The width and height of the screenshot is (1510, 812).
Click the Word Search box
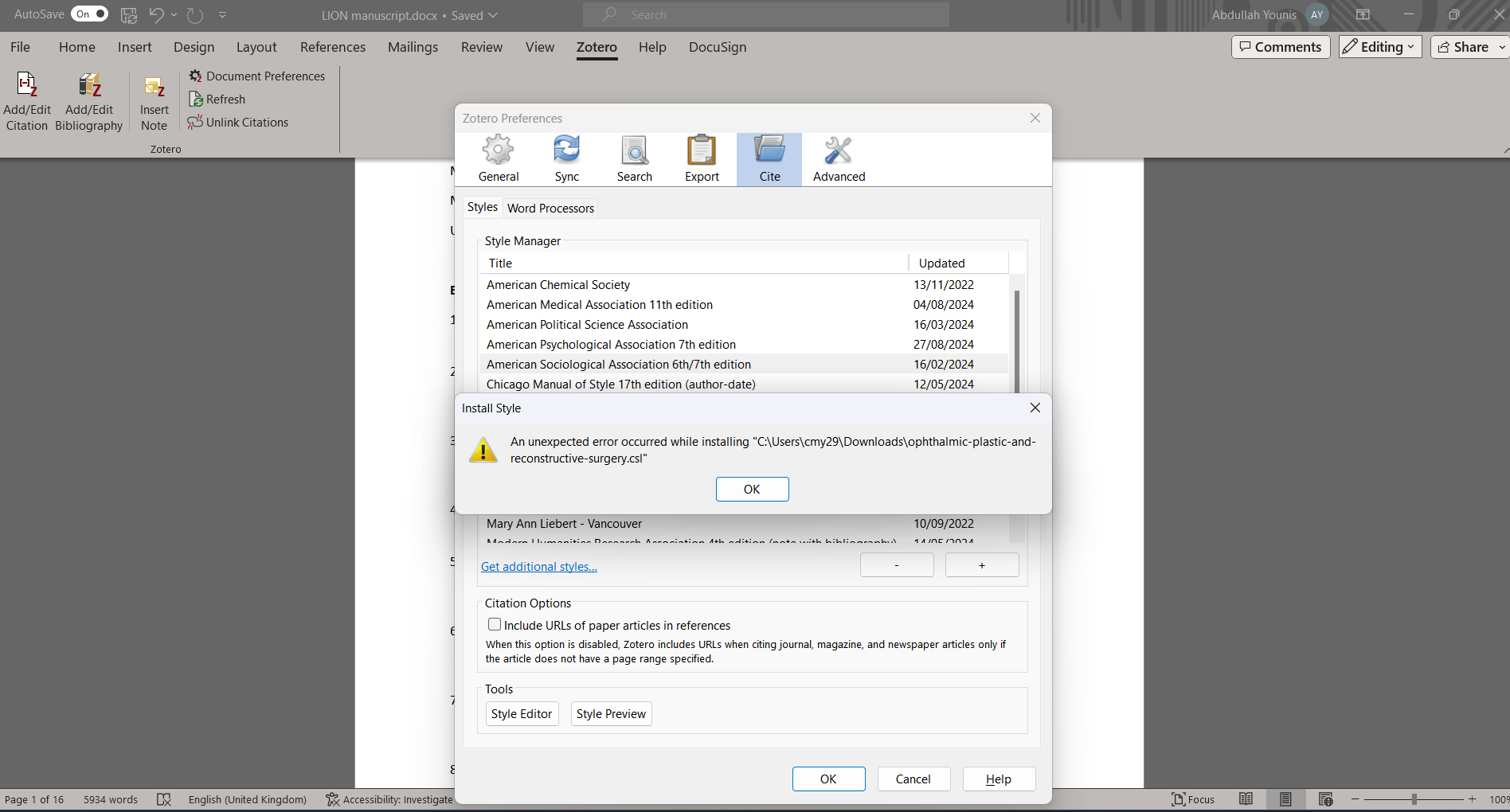tap(766, 14)
